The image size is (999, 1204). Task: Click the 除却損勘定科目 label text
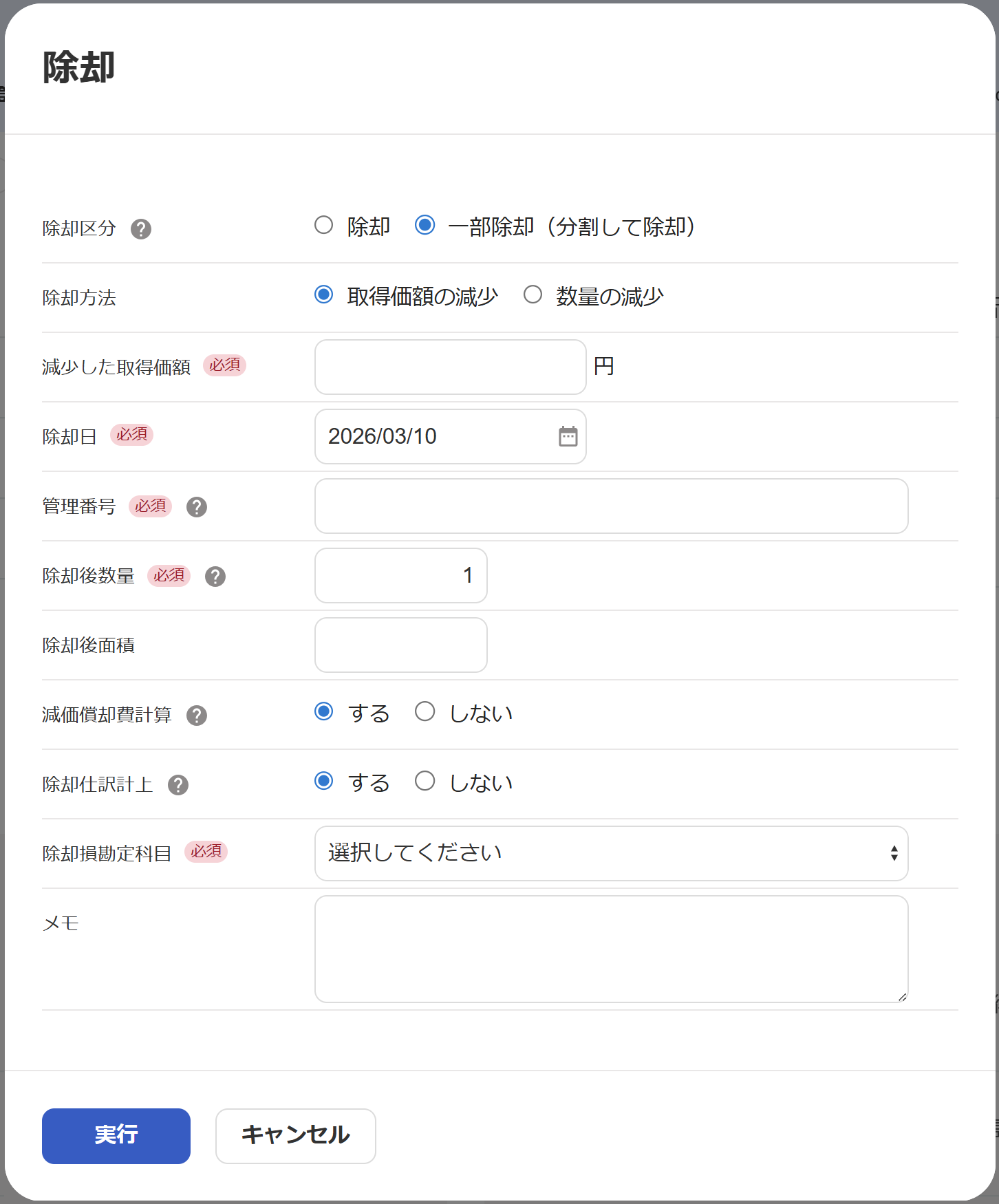tap(107, 853)
